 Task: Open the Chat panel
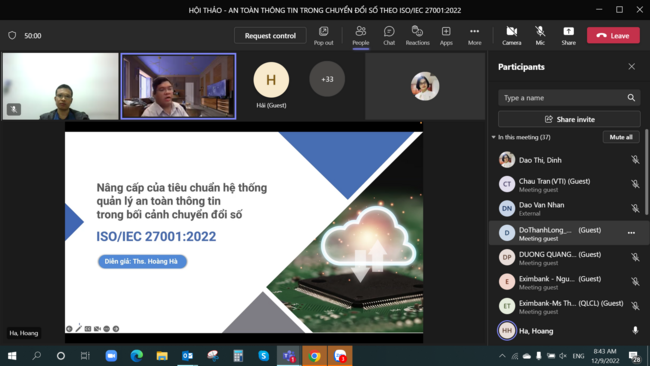click(389, 36)
